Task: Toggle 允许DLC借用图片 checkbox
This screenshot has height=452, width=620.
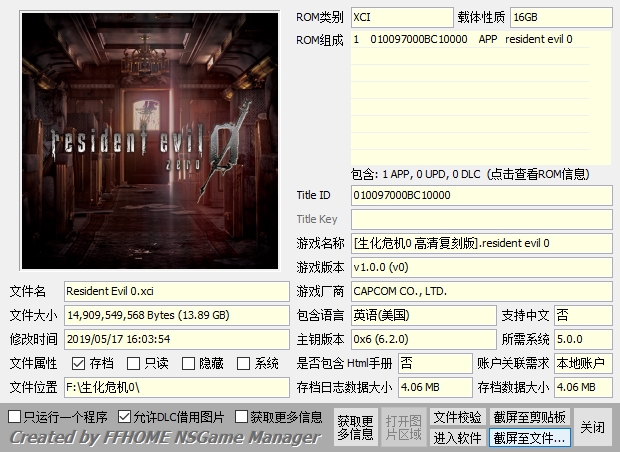Action: (x=125, y=416)
